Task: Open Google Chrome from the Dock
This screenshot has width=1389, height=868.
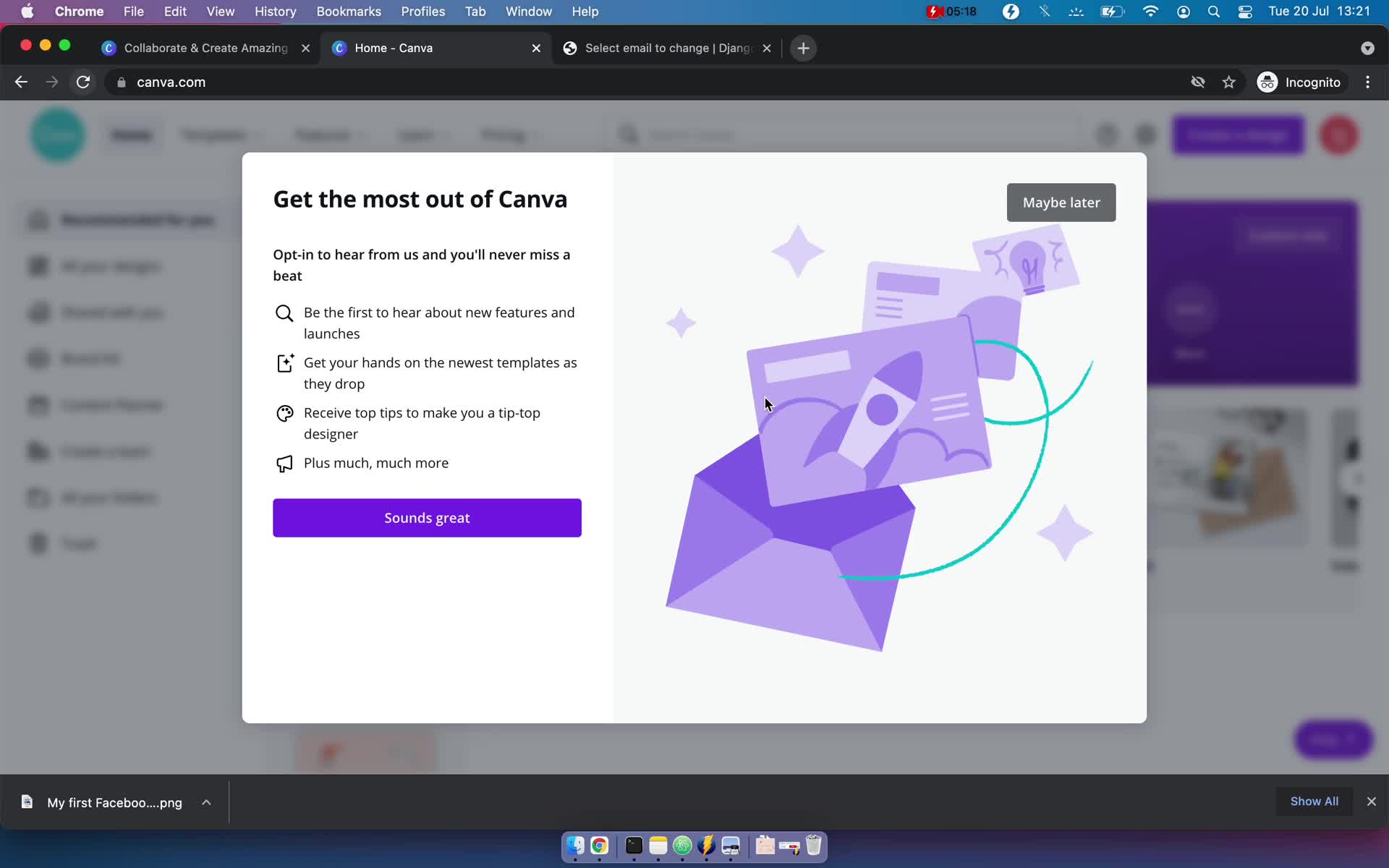Action: pos(599,846)
